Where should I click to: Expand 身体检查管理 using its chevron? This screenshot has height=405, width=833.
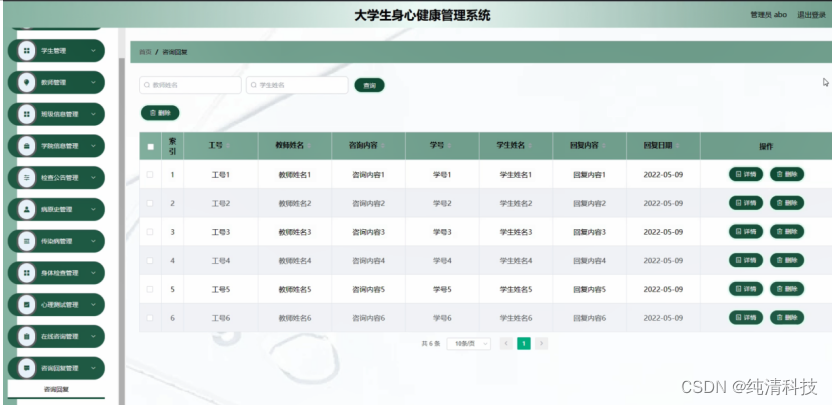point(94,273)
